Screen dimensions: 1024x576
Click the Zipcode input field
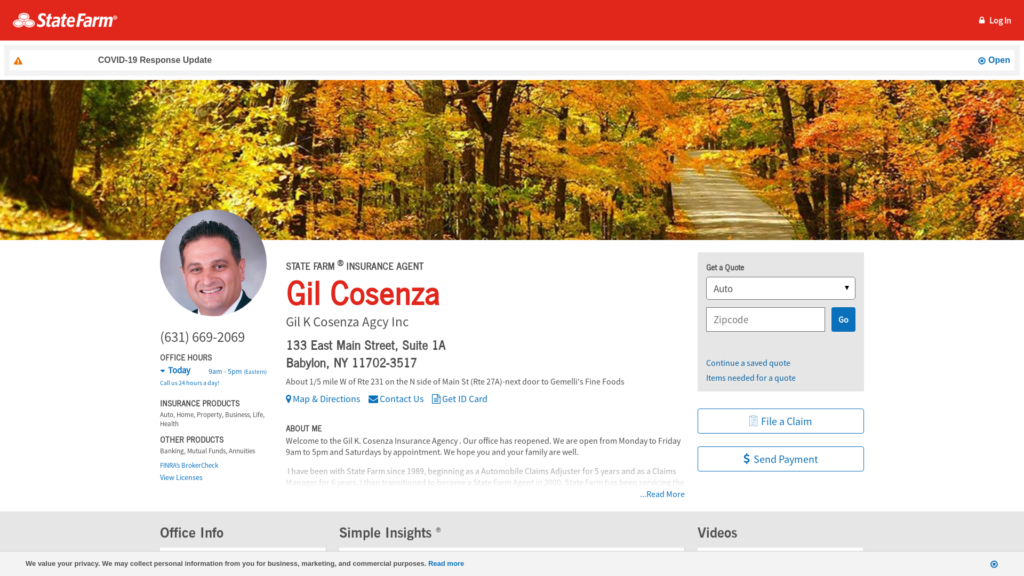coord(765,319)
